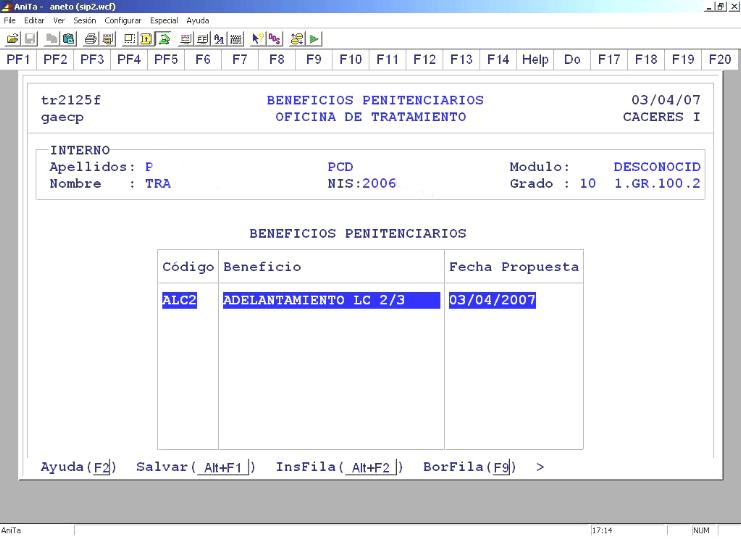Click the copy icon in toolbar

click(51, 38)
